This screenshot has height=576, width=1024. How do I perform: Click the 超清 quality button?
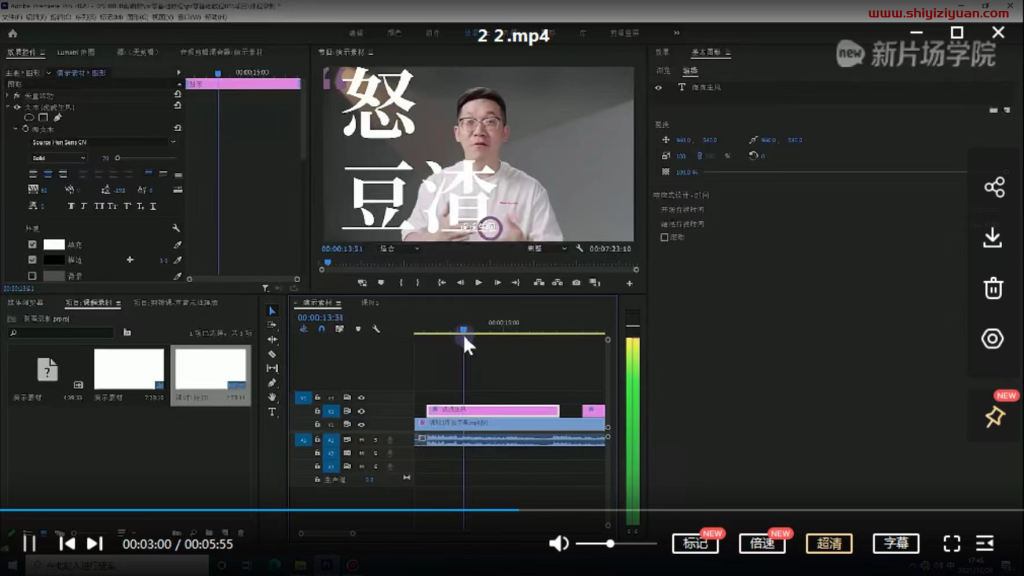coord(829,544)
